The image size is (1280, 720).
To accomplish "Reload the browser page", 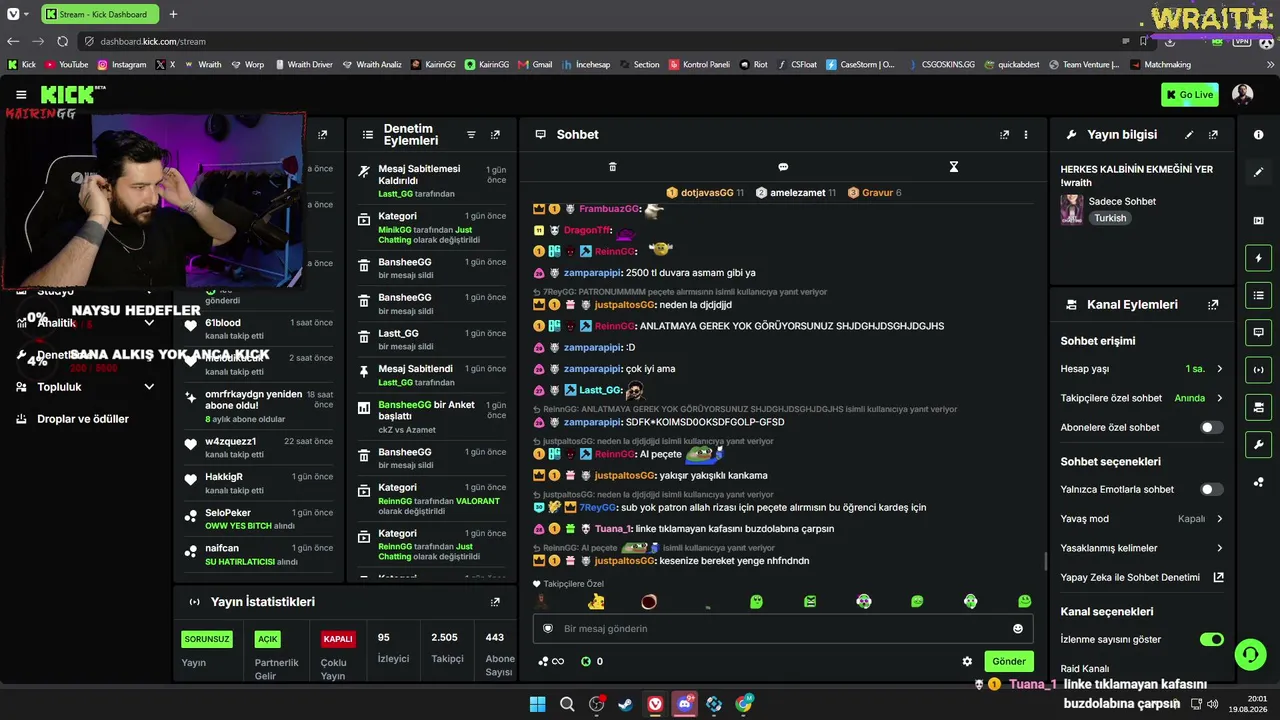I will (x=62, y=41).
